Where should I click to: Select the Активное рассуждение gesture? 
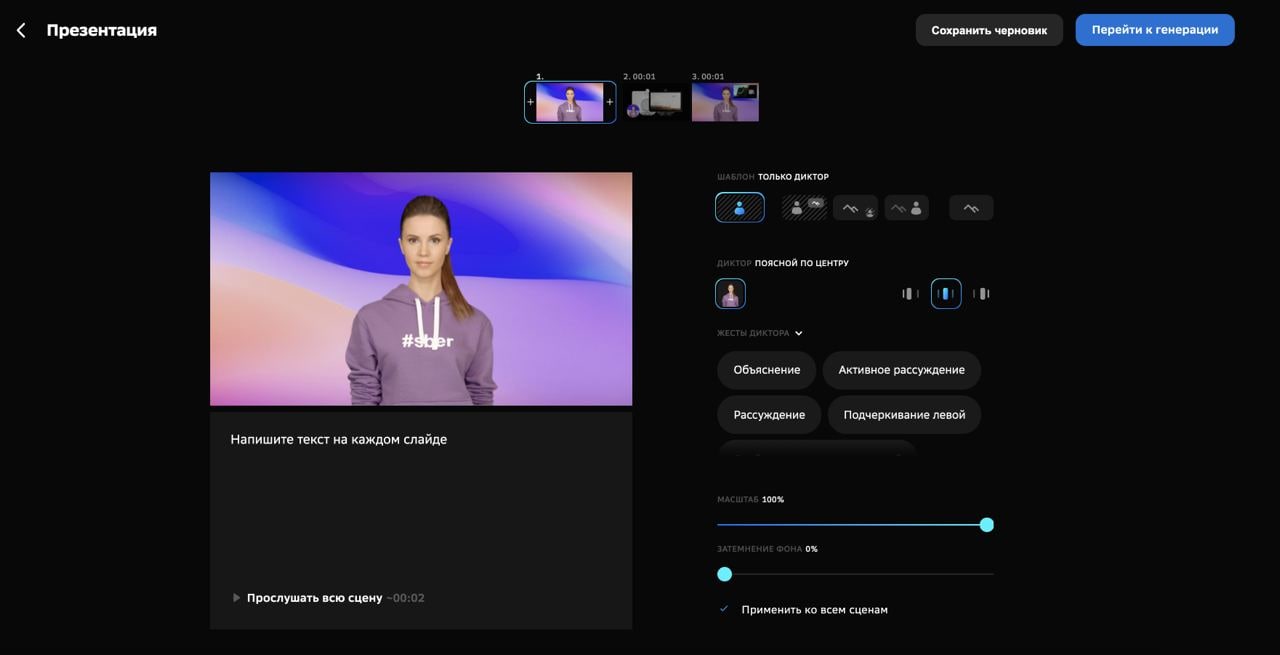pos(901,370)
